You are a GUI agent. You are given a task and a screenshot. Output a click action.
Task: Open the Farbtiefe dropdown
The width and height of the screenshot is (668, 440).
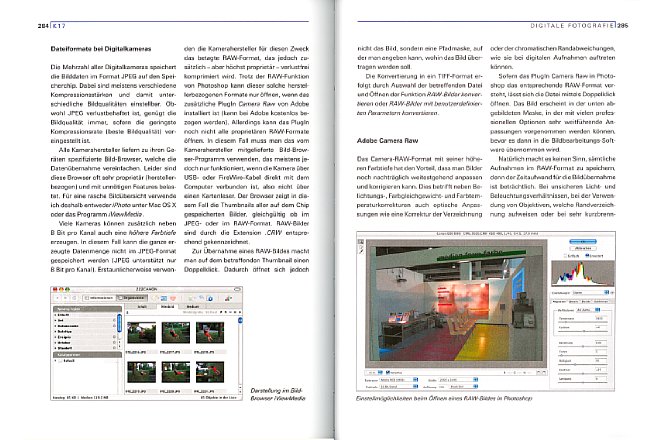[x=399, y=386]
